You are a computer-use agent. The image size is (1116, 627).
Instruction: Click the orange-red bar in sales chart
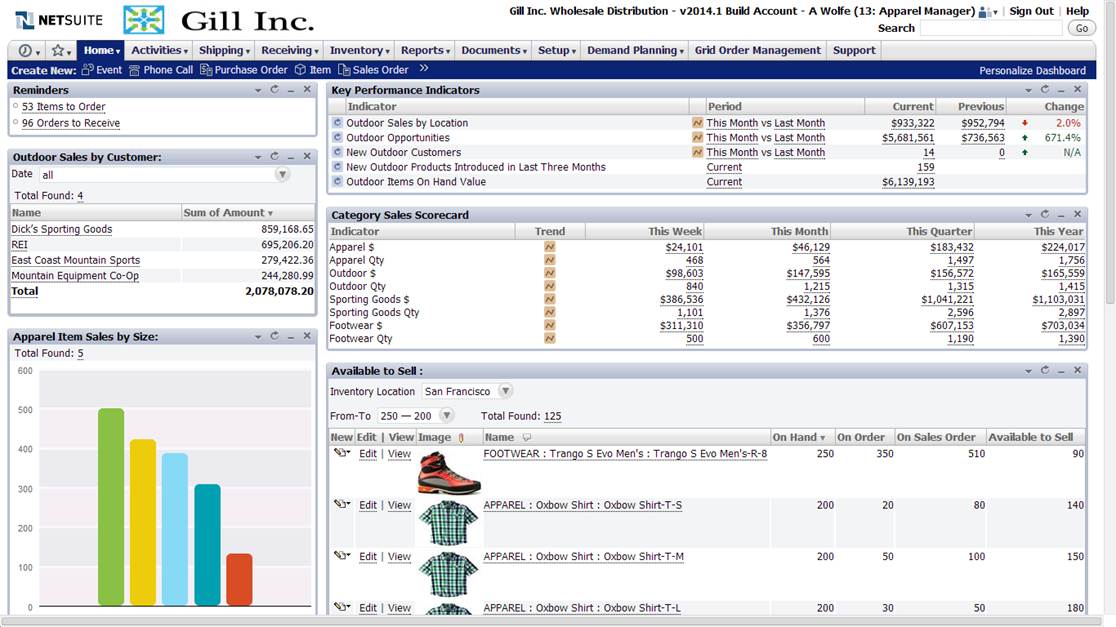(239, 579)
